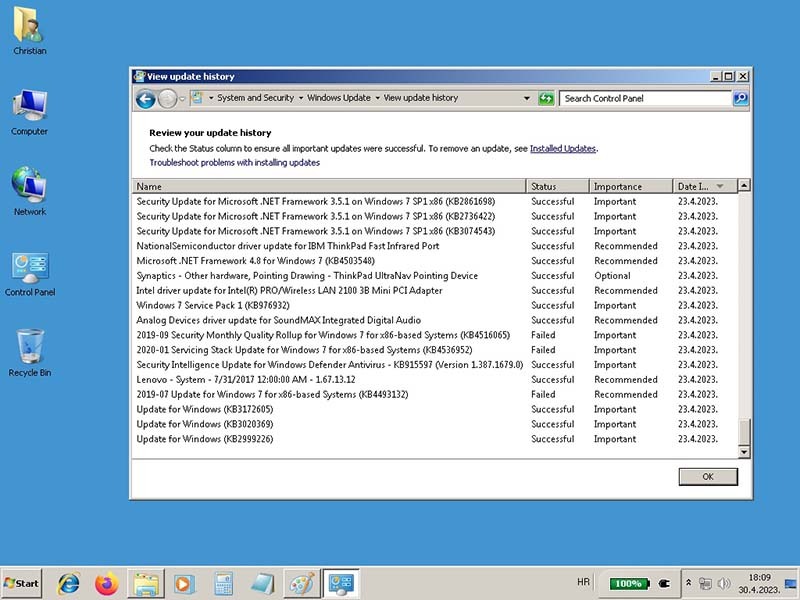800x600 pixels.
Task: Click Troubleshoot problems with installing updates
Action: point(234,162)
